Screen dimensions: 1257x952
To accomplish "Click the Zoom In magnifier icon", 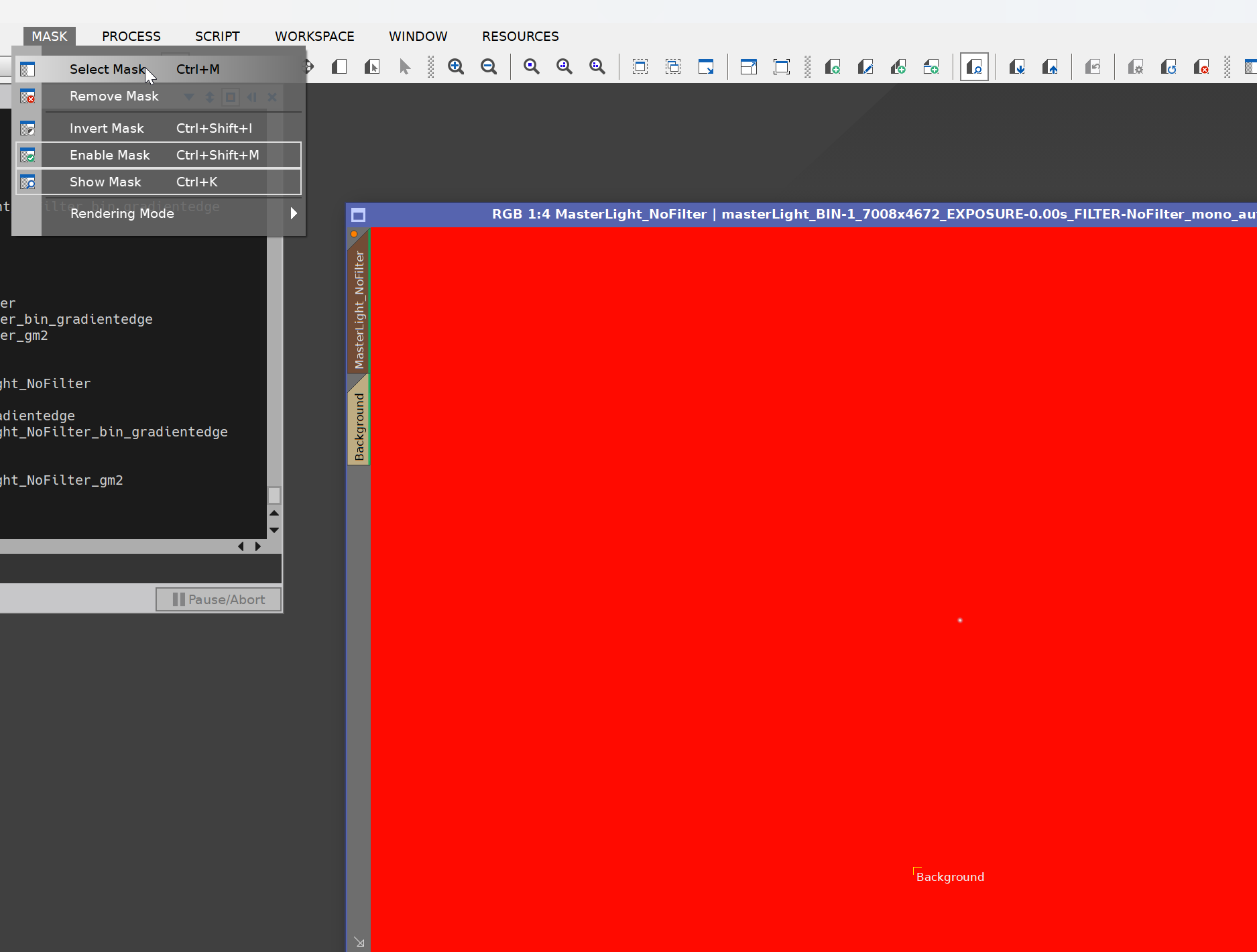I will 456,66.
